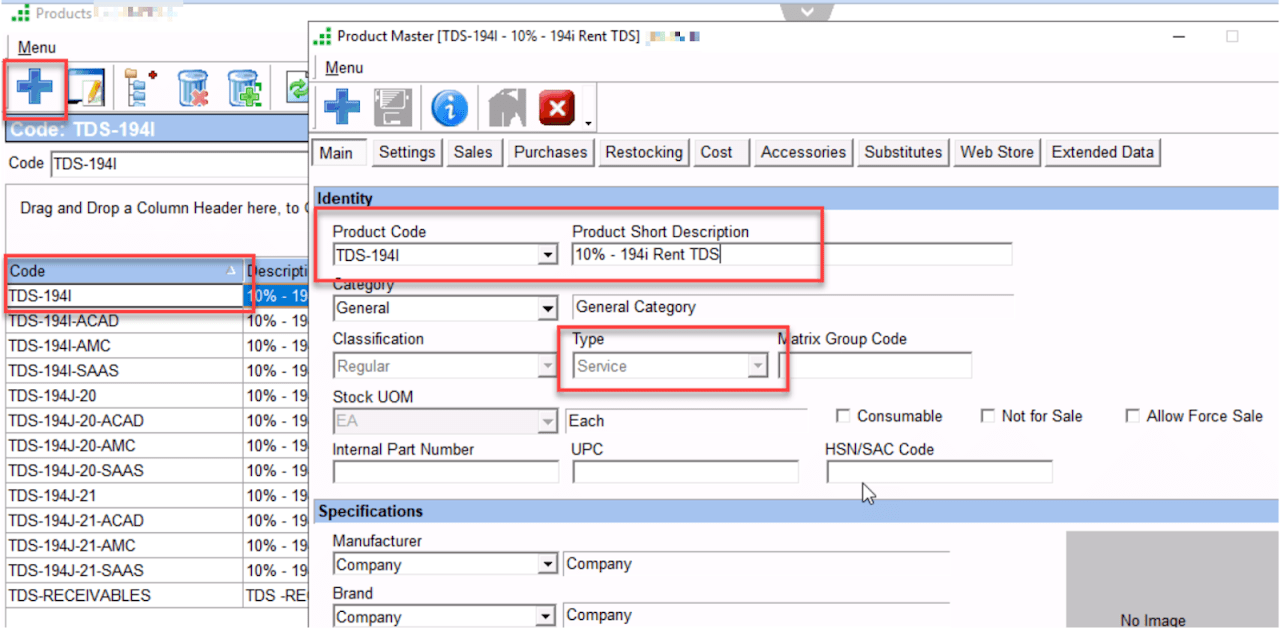This screenshot has width=1280, height=631.
Task: Switch to the Purchases tab
Action: 550,152
